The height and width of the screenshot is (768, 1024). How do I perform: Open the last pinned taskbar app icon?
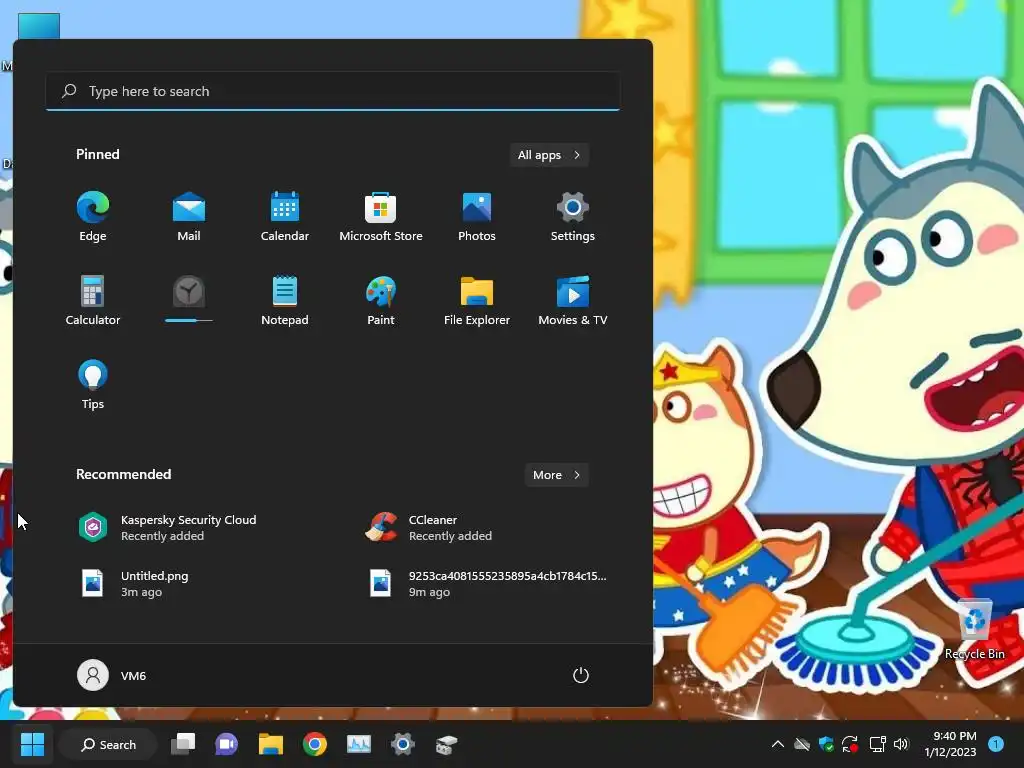tap(447, 744)
